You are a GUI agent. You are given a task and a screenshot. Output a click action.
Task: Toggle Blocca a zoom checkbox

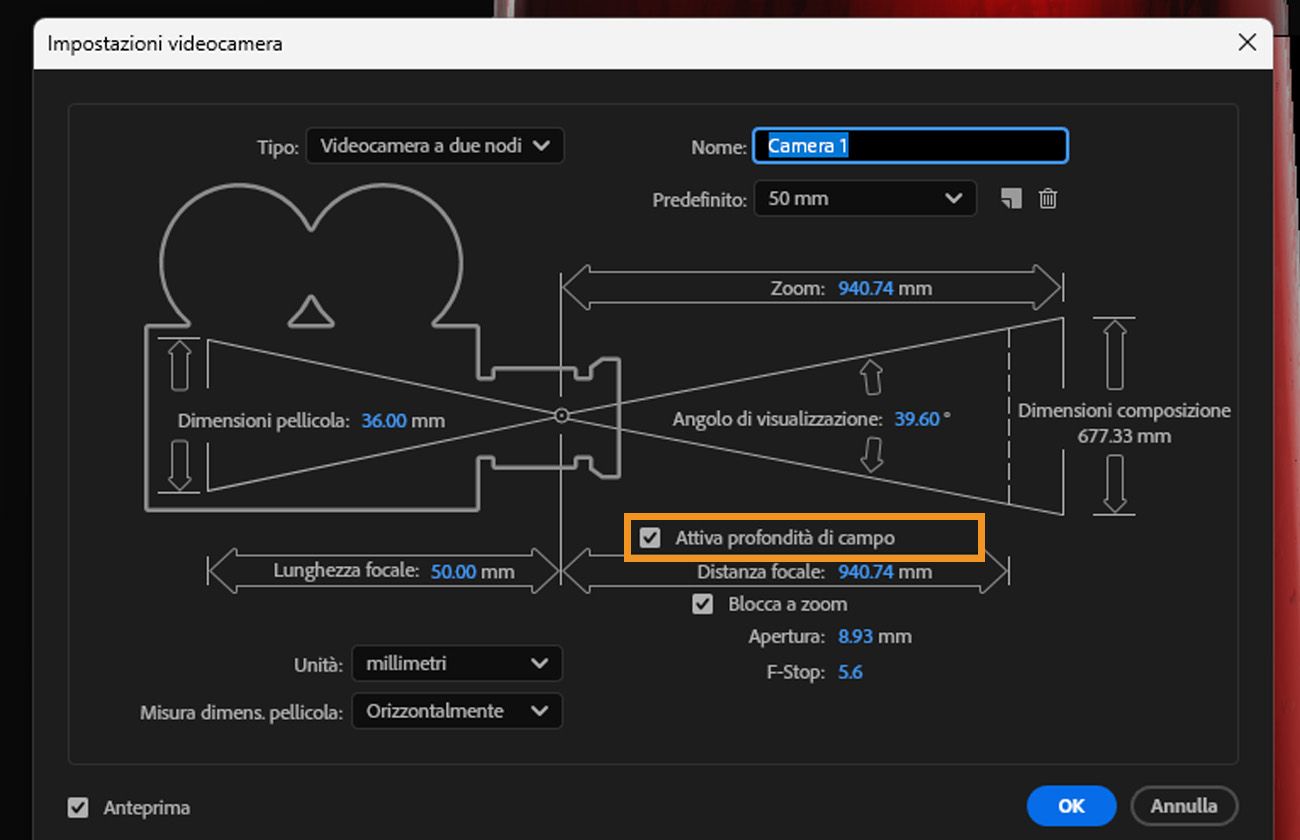pyautogui.click(x=703, y=604)
